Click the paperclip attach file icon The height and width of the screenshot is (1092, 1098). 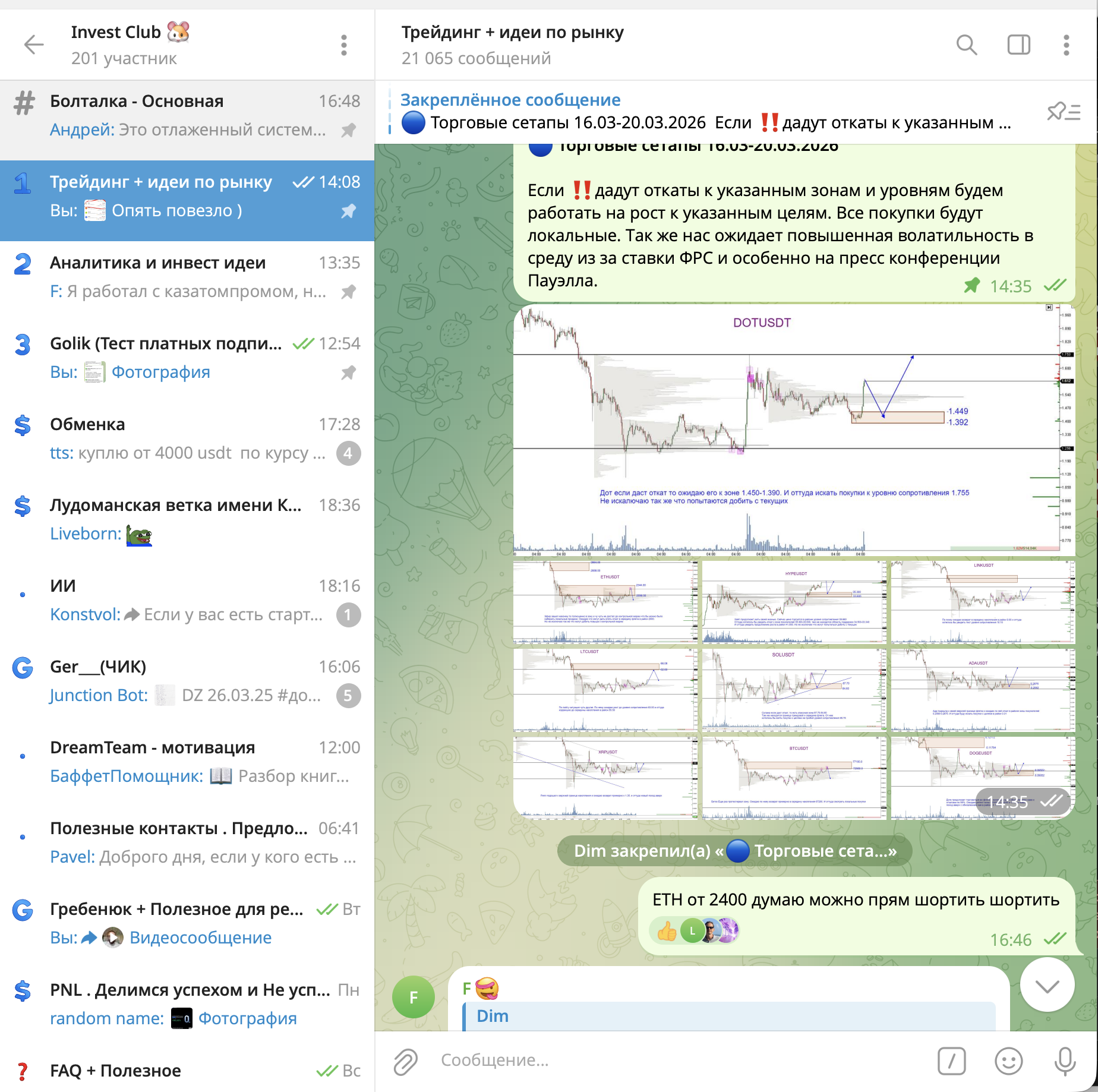click(x=406, y=1061)
